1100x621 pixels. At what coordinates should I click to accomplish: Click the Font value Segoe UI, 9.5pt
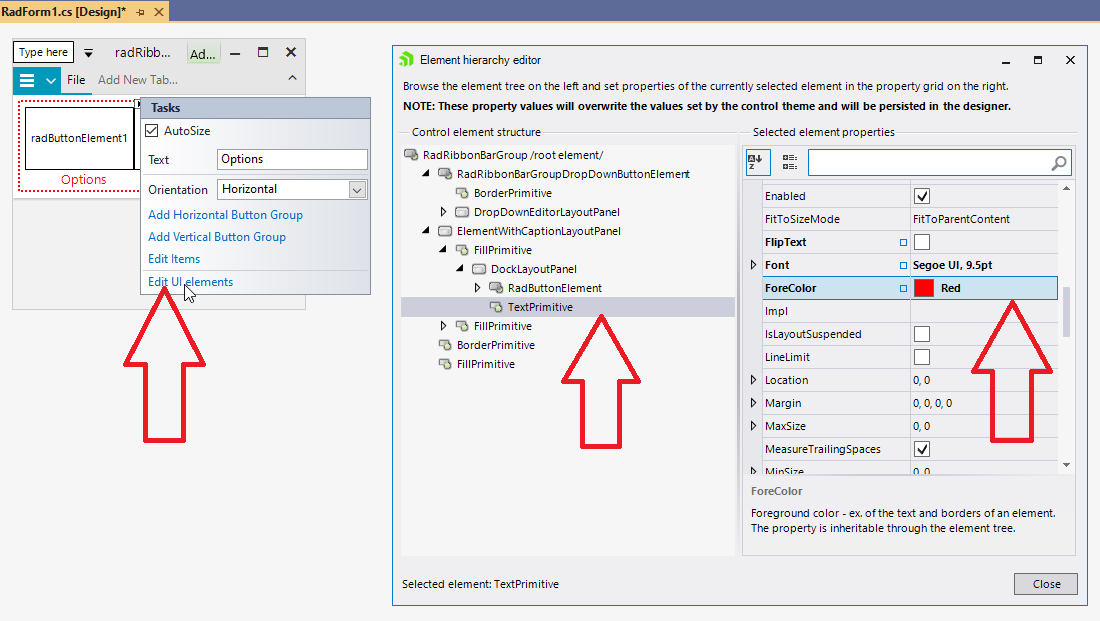tap(952, 265)
